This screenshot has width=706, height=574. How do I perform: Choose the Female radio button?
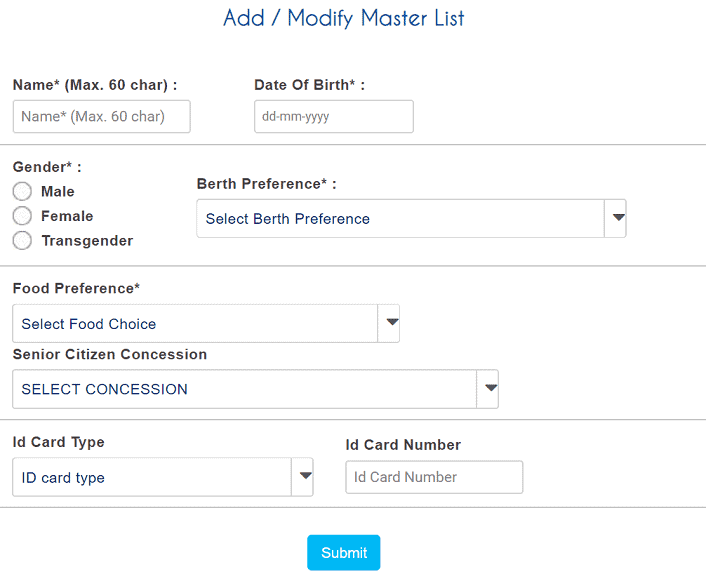pos(22,216)
